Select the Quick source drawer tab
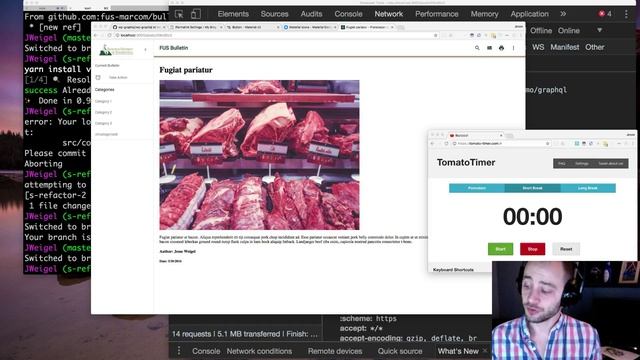 (x=400, y=351)
